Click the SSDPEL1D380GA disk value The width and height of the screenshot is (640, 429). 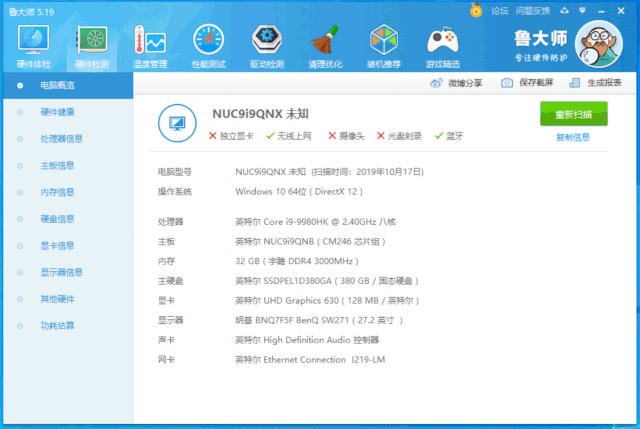(327, 281)
